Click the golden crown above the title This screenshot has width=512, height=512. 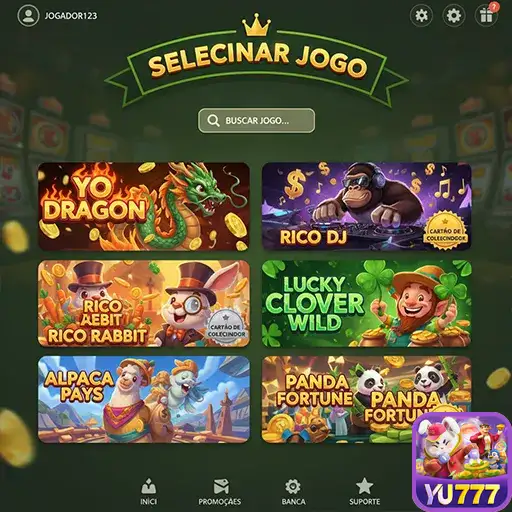click(256, 25)
